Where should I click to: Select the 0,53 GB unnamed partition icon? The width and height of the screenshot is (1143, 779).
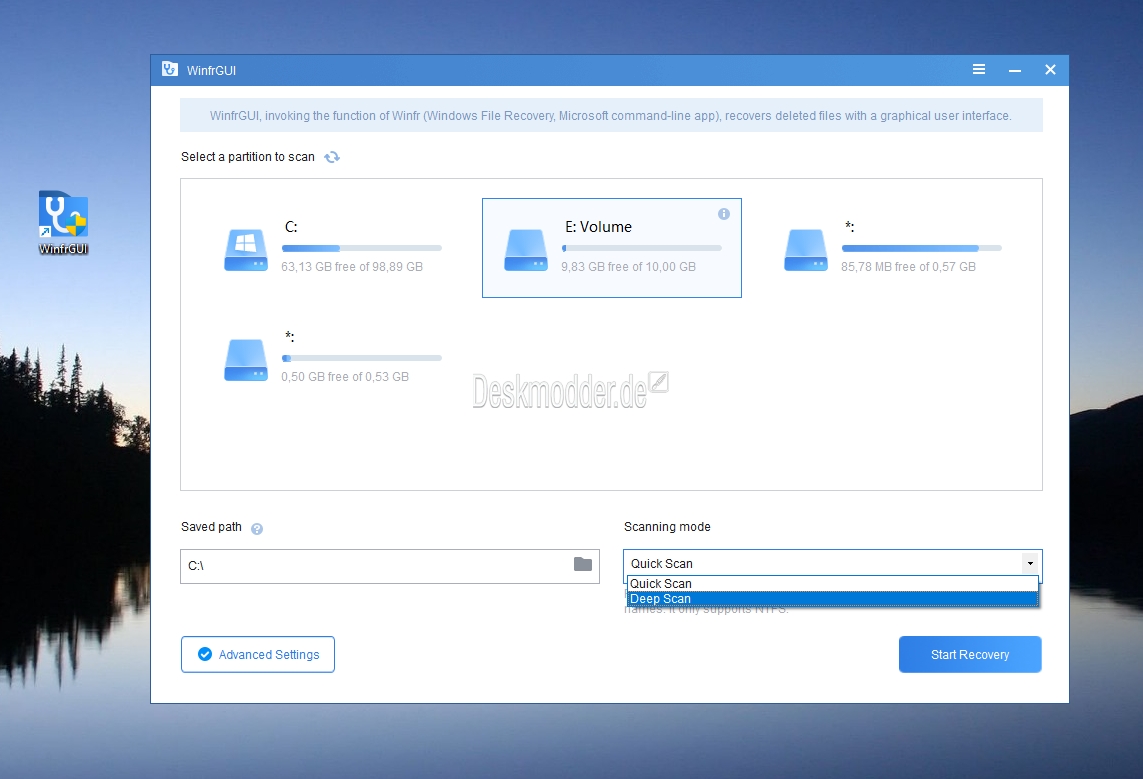[x=246, y=360]
